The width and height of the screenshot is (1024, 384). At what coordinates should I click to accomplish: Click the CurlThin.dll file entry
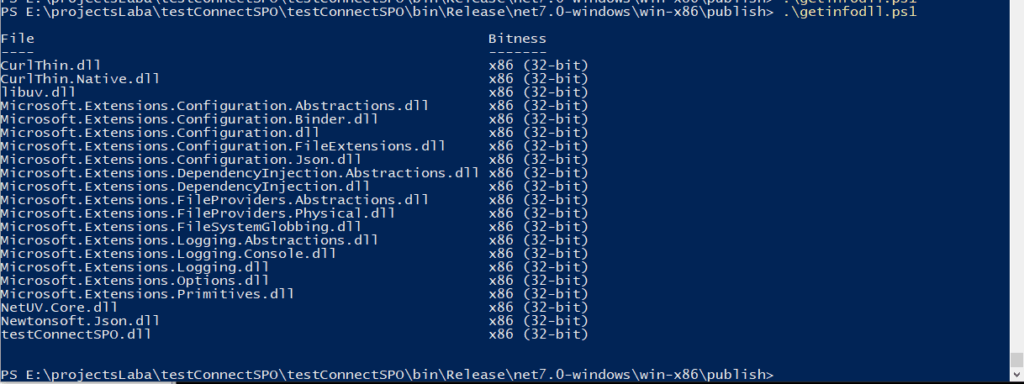click(x=51, y=65)
